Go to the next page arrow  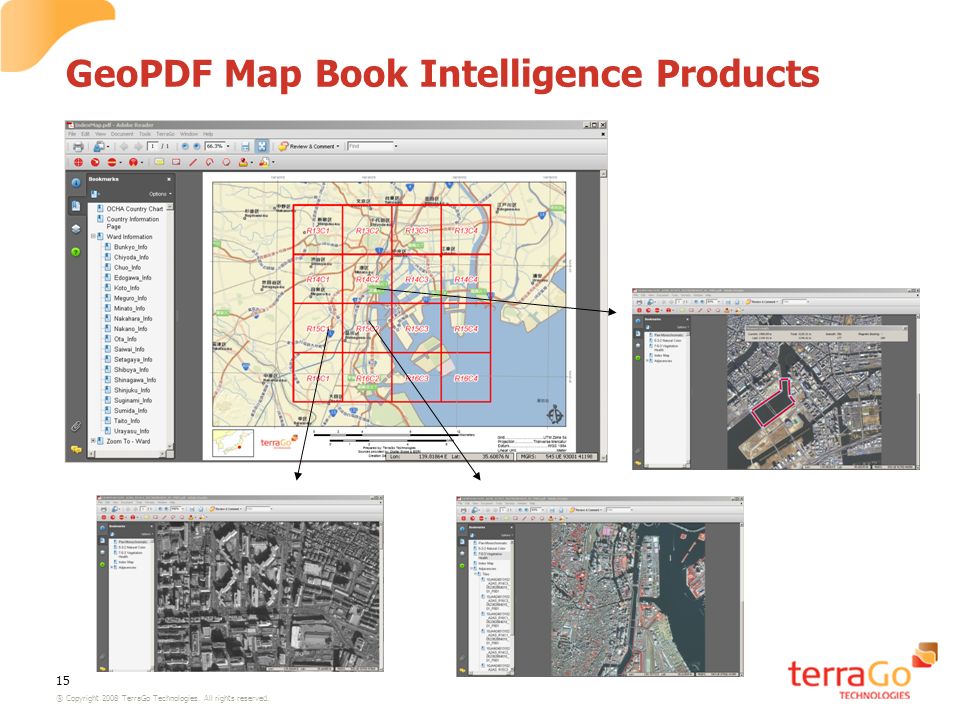pos(138,147)
